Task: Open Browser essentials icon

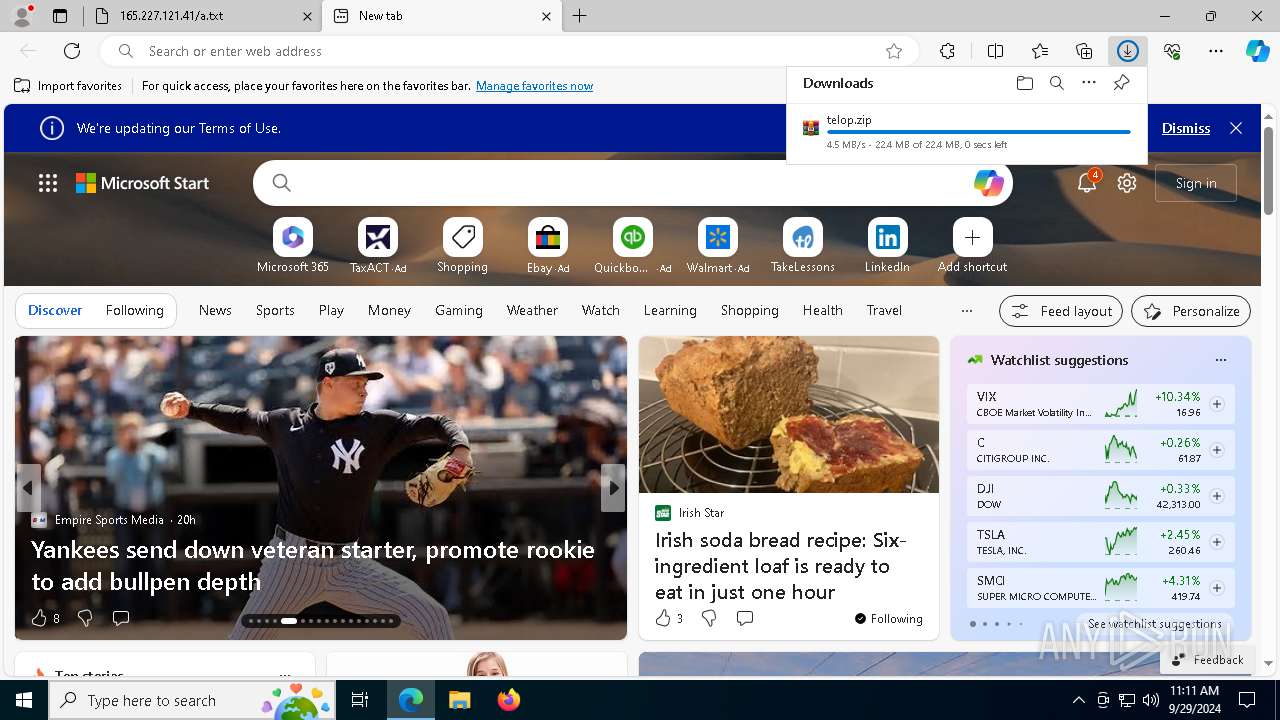Action: click(x=1172, y=51)
